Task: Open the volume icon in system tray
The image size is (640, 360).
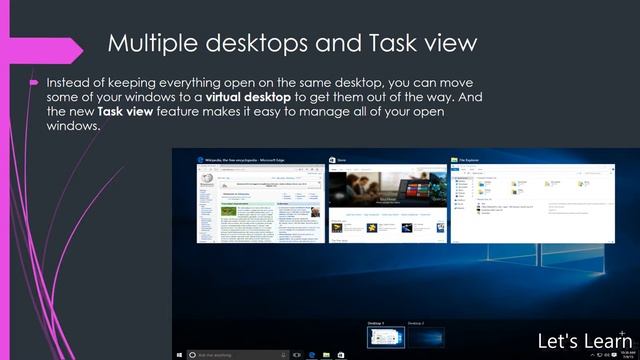Action: 607,355
